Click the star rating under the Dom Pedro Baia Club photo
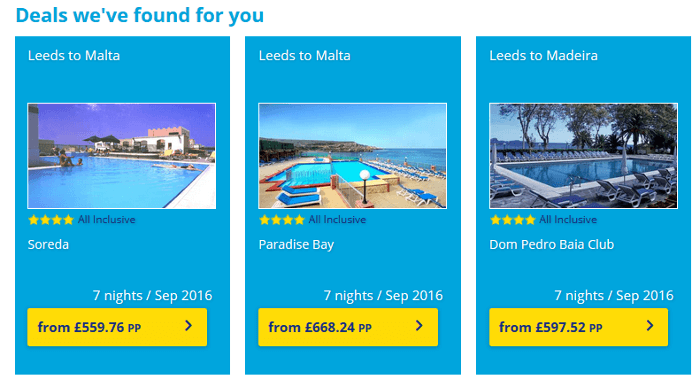700x387 pixels. tap(512, 220)
